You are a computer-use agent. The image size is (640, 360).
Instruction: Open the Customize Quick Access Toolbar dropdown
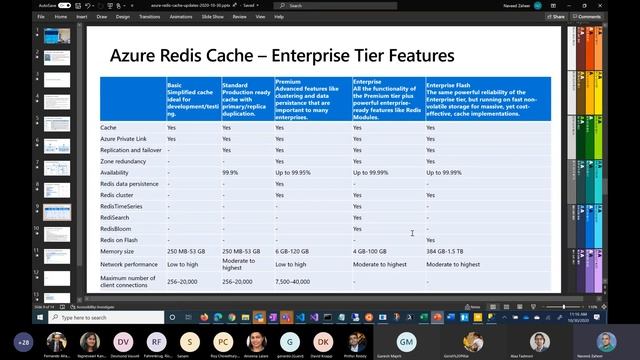132,6
